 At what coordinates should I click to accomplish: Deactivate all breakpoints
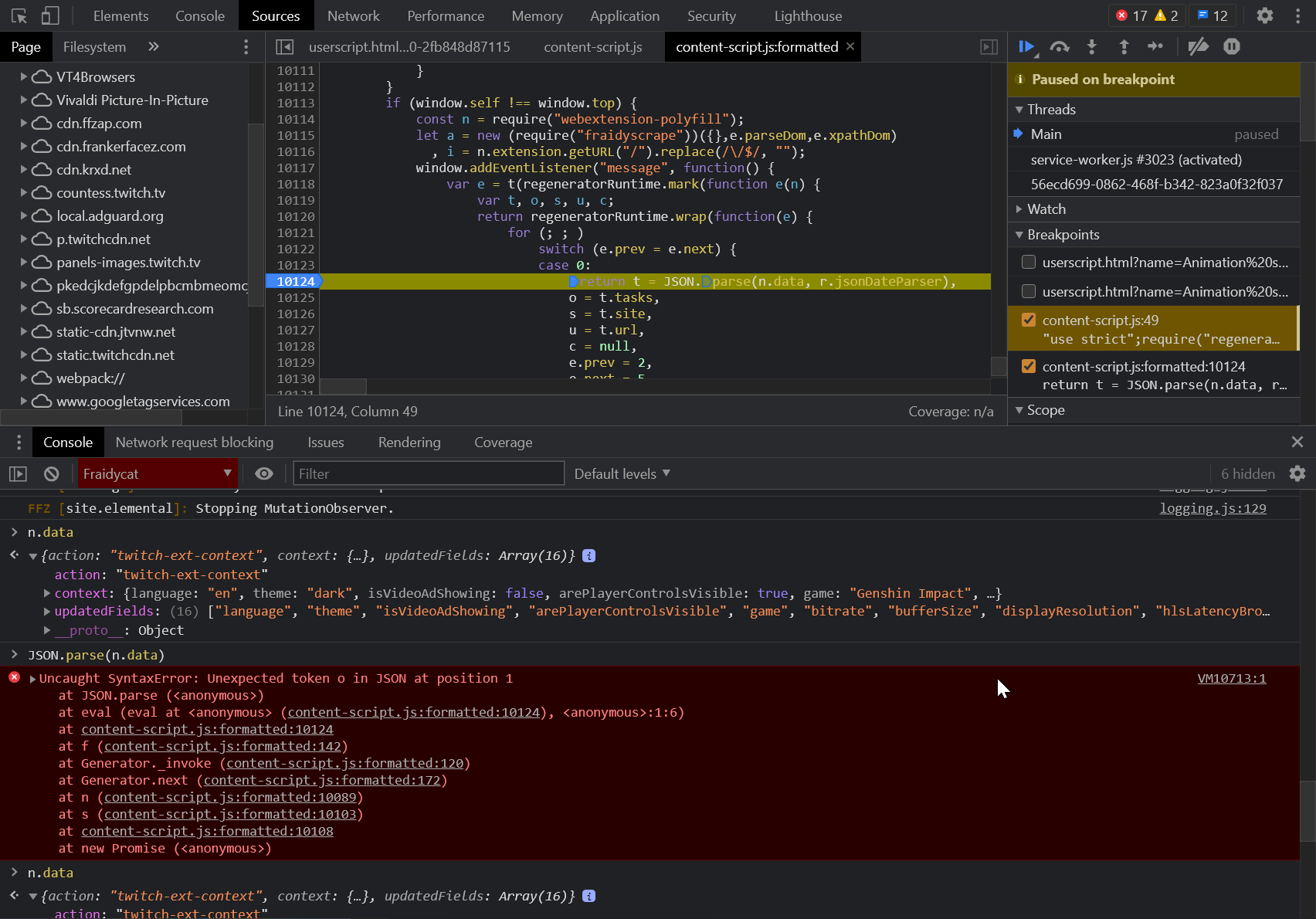[x=1198, y=47]
